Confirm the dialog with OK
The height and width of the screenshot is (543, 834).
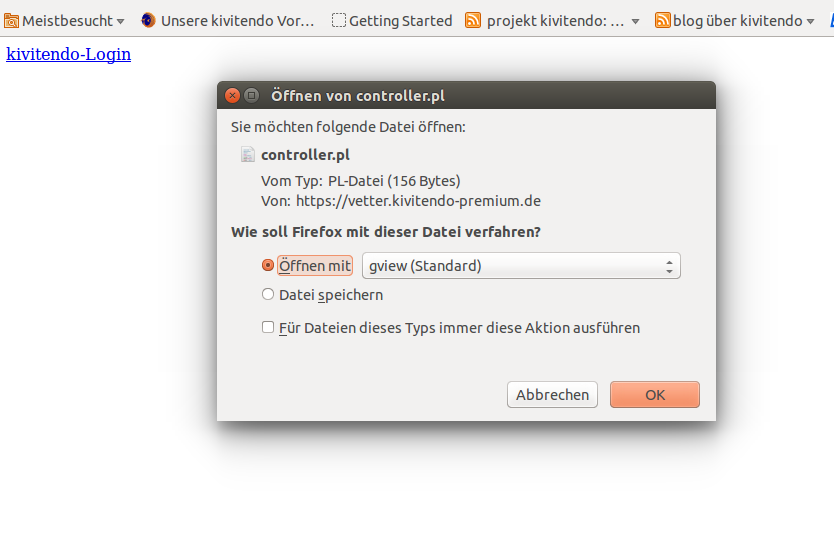pos(655,395)
